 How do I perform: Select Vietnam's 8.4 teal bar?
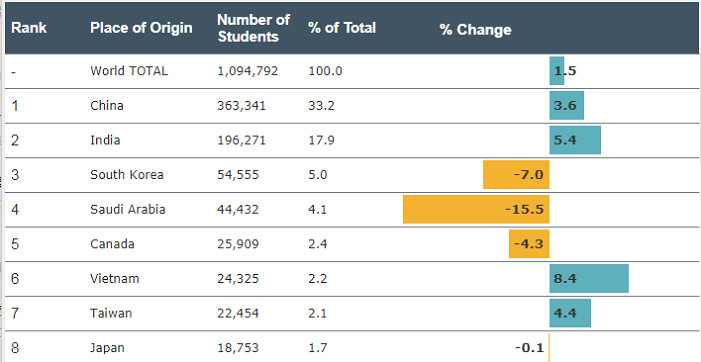[x=589, y=278]
